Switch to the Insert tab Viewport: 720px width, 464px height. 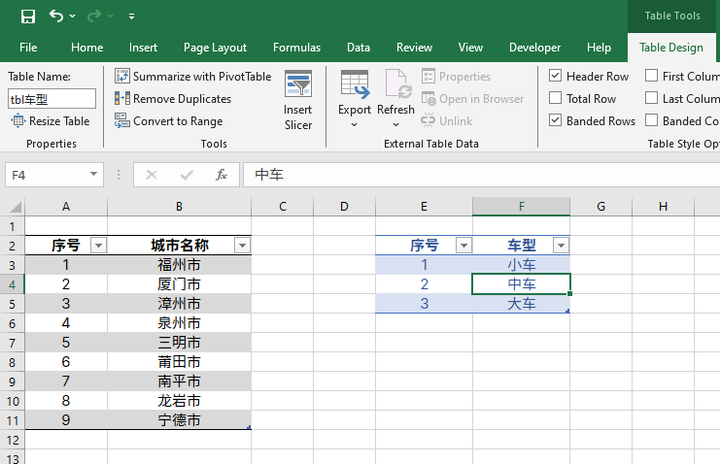pyautogui.click(x=143, y=47)
